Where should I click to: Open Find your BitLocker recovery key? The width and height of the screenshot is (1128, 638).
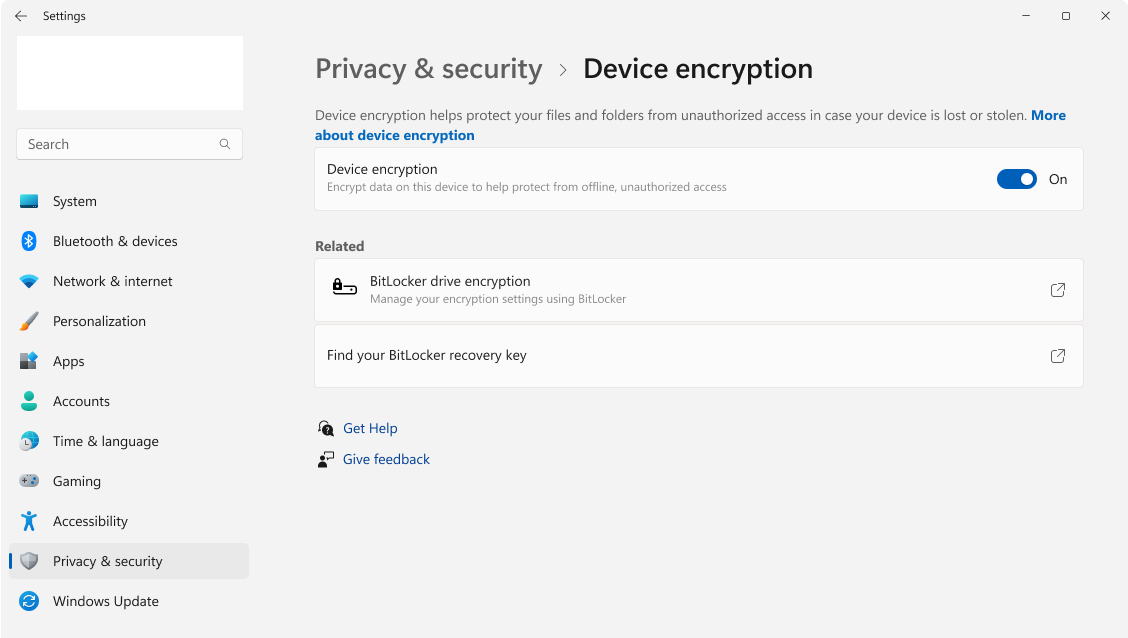pyautogui.click(x=699, y=356)
